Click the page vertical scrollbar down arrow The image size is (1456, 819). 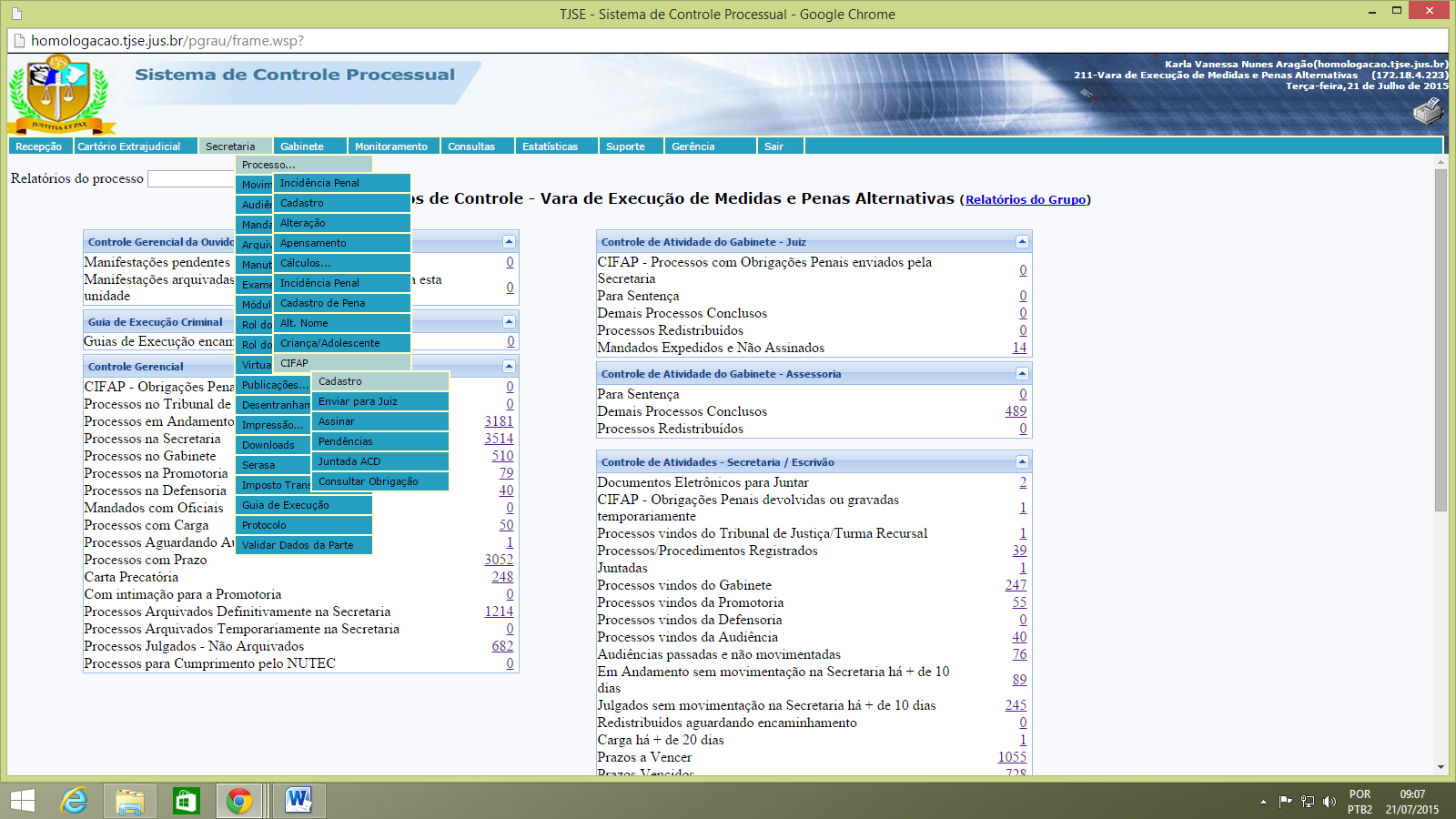point(1441,767)
